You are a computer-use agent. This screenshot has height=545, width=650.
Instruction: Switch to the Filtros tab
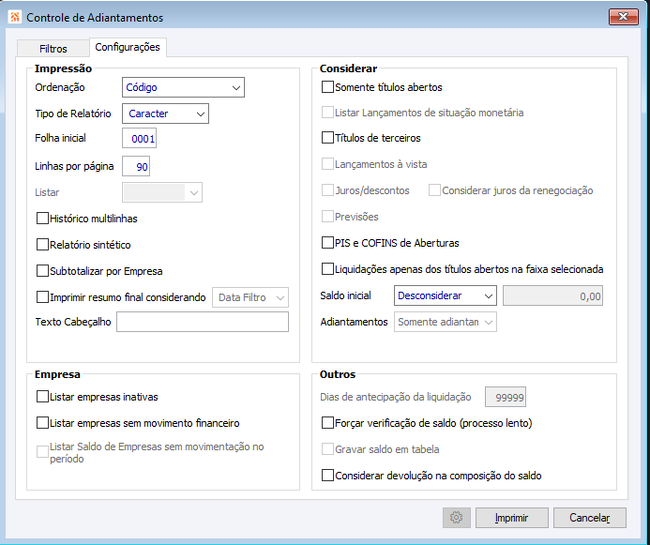pos(53,48)
